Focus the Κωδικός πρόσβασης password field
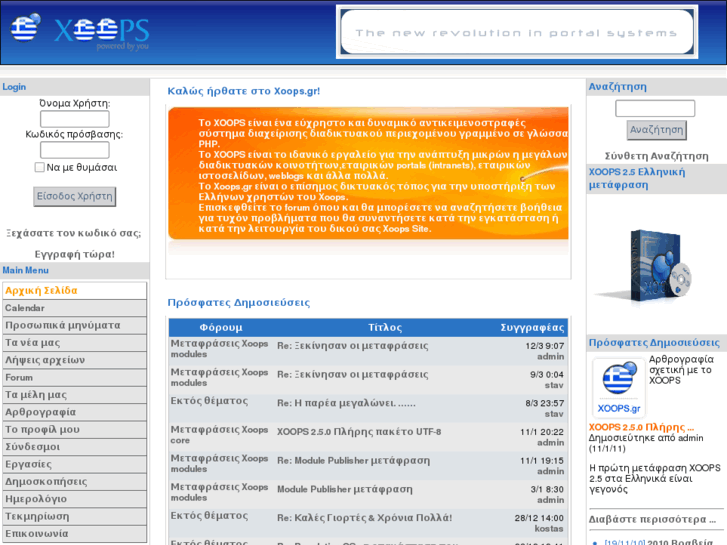Image resolution: width=727 pixels, height=545 pixels. click(75, 150)
